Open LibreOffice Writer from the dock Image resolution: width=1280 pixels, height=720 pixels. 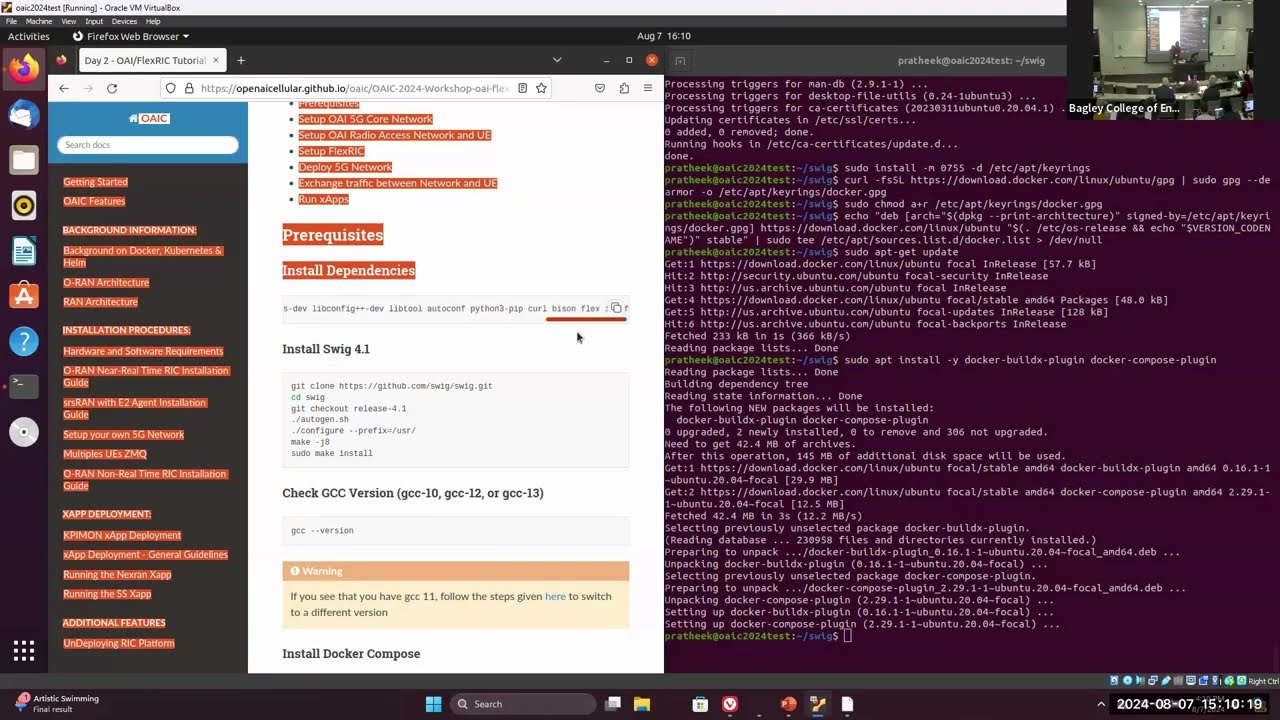(24, 251)
